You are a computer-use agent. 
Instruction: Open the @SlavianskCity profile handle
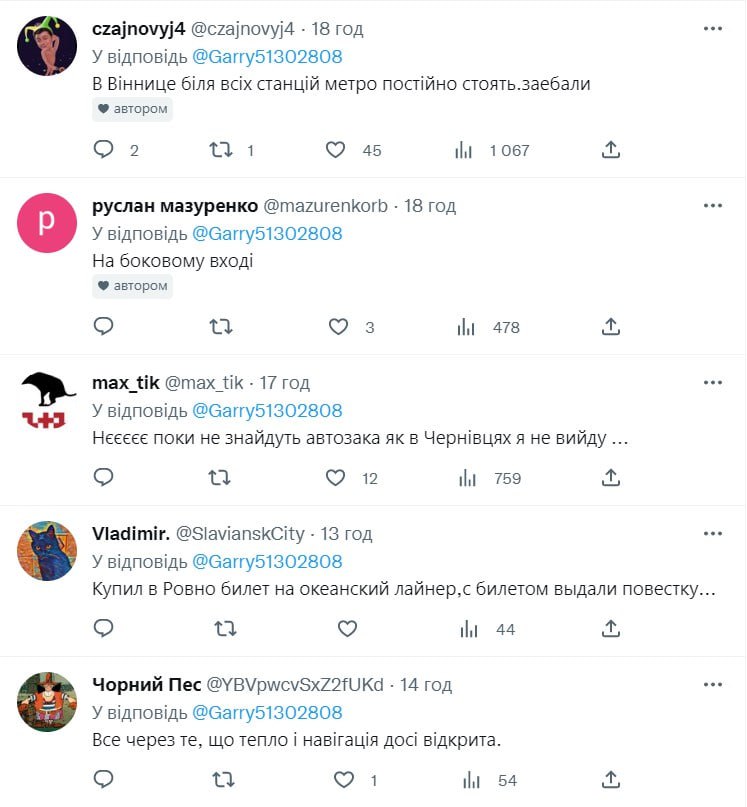pyautogui.click(x=240, y=534)
